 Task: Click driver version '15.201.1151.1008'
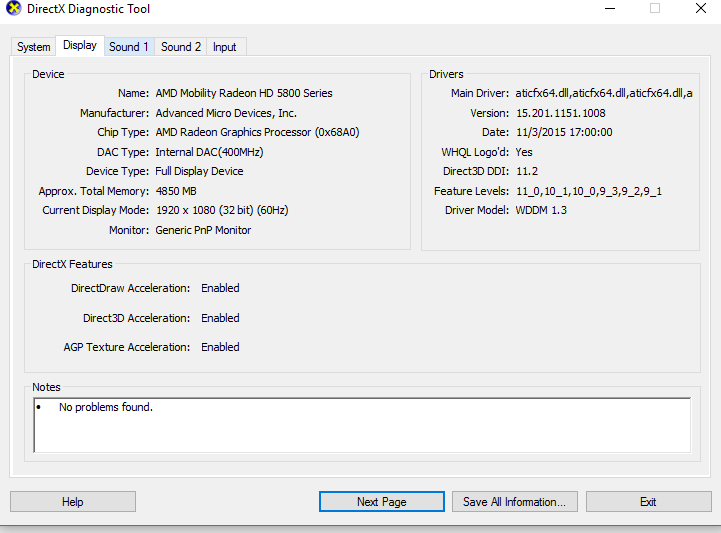pos(561,113)
